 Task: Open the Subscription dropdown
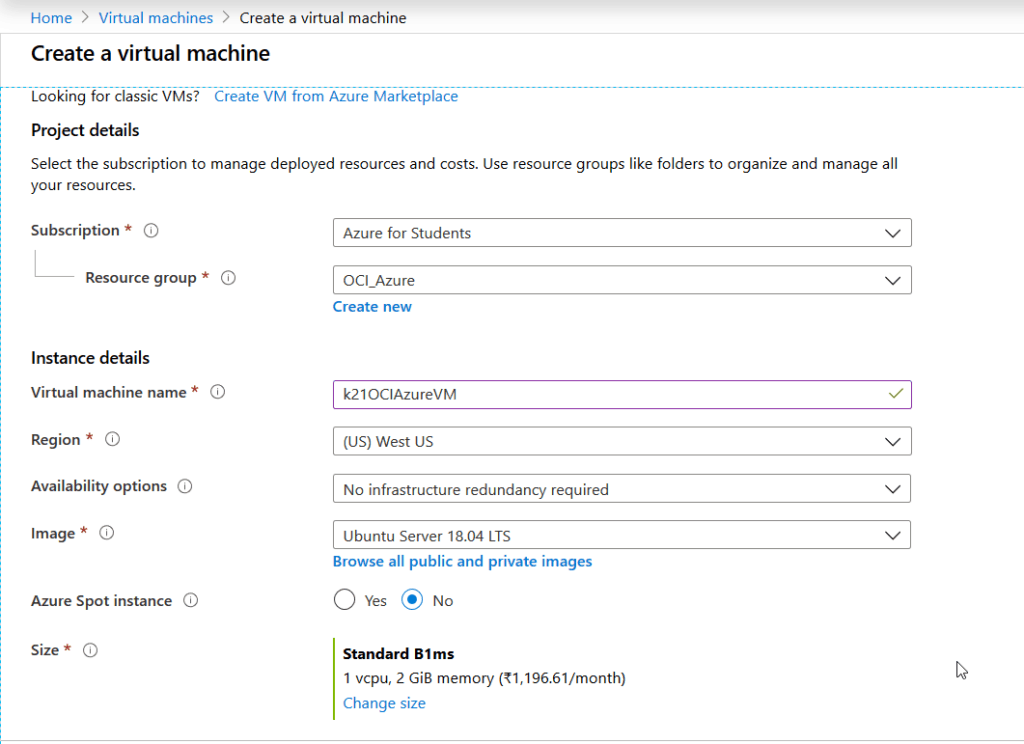[621, 233]
